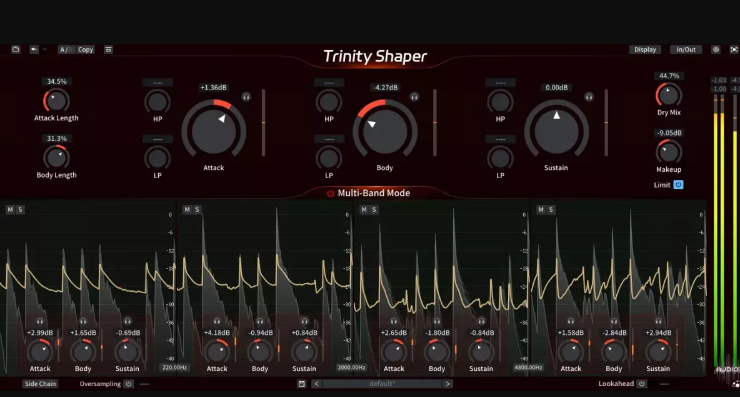Image resolution: width=740 pixels, height=397 pixels.
Task: Select the 2000.00Hz crossover frequency label
Action: tap(352, 367)
